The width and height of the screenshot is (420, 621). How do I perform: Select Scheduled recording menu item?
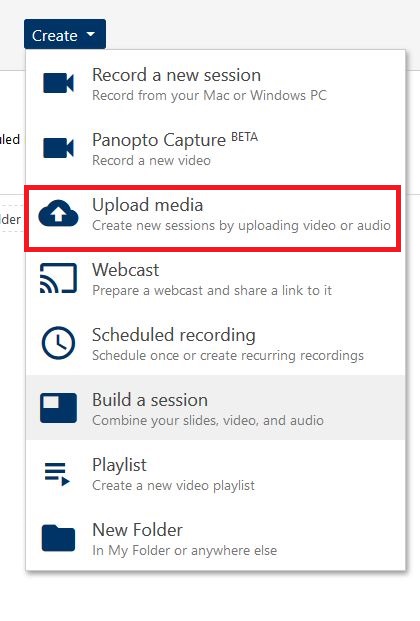(216, 343)
